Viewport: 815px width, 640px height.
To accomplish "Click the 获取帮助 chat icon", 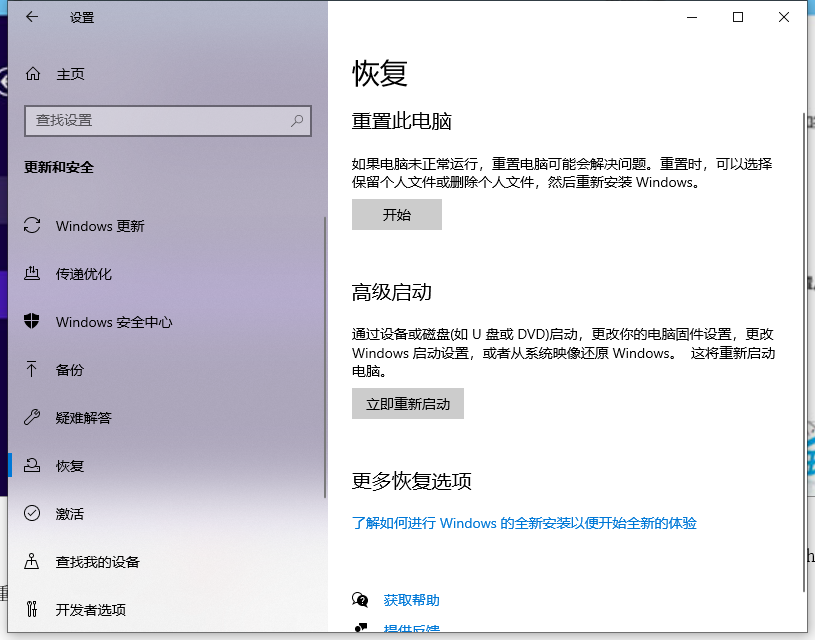I will click(x=360, y=600).
